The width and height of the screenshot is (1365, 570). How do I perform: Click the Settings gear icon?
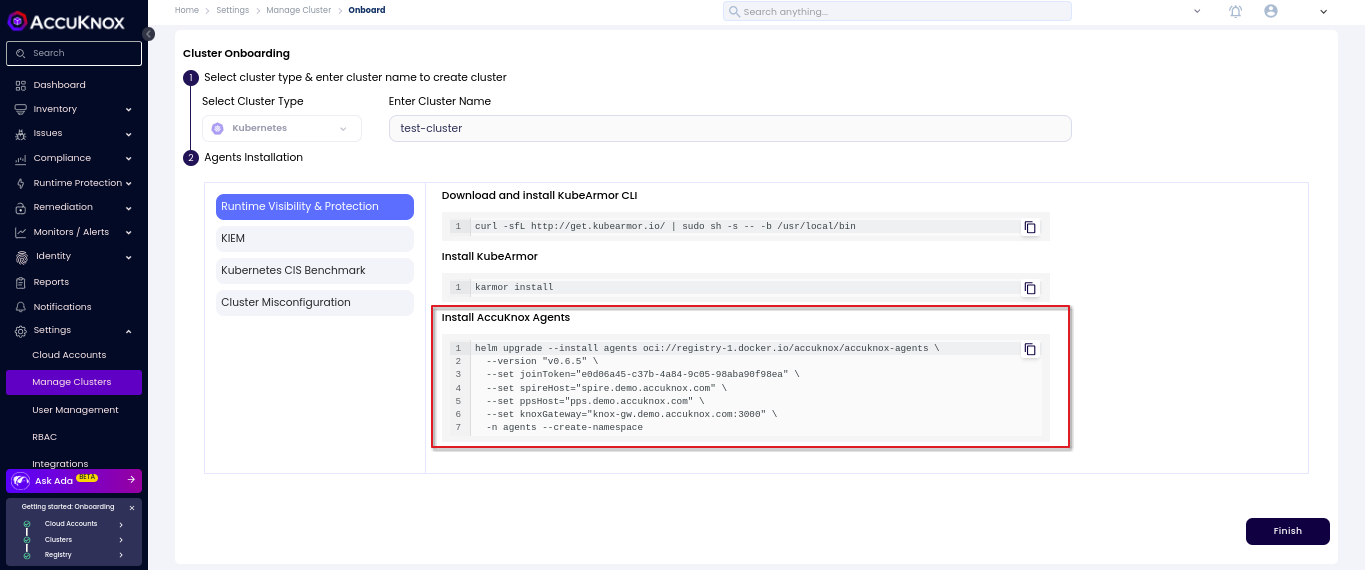tap(21, 330)
